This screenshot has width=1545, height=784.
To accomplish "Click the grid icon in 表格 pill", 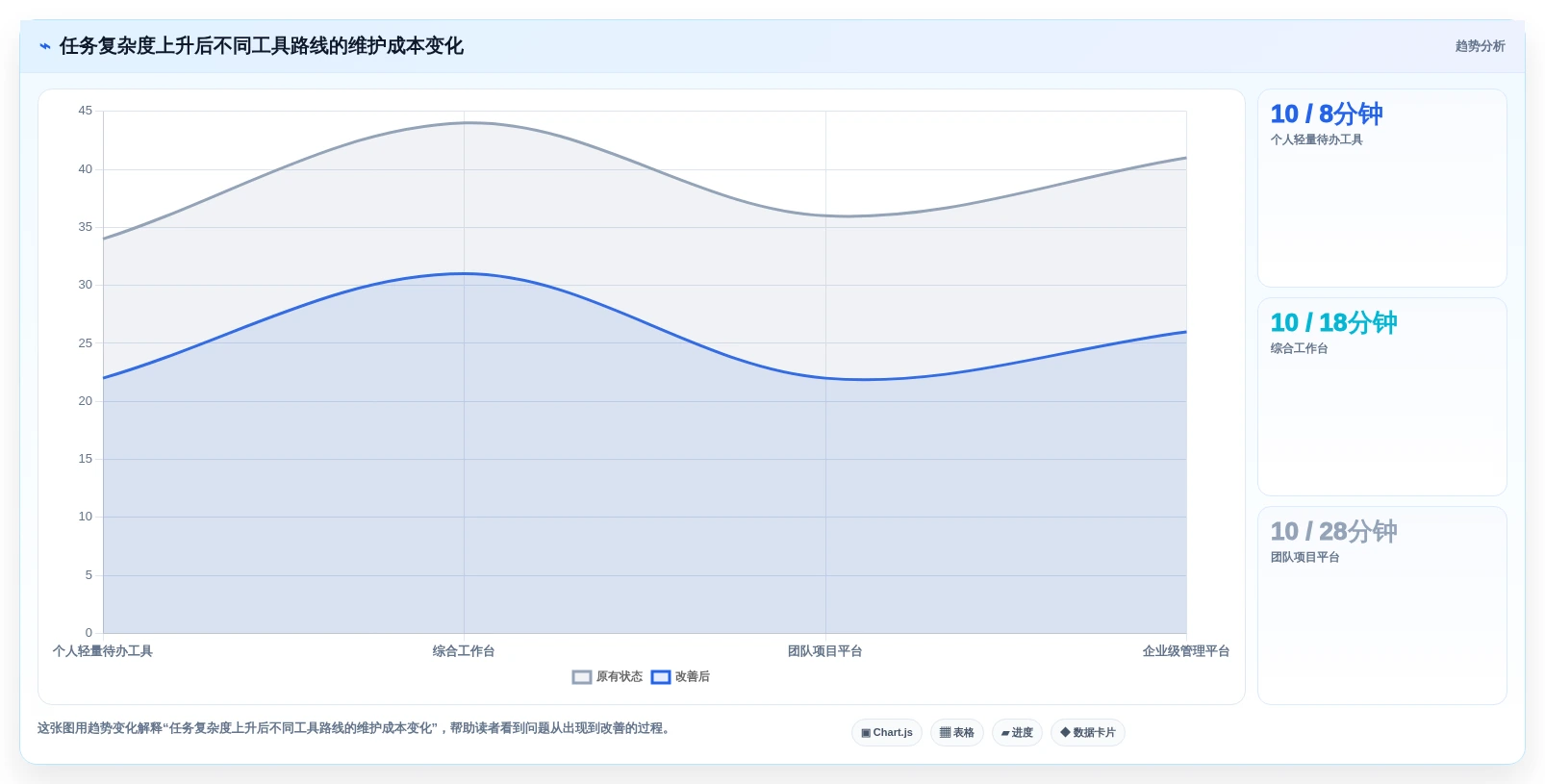I will tap(945, 733).
